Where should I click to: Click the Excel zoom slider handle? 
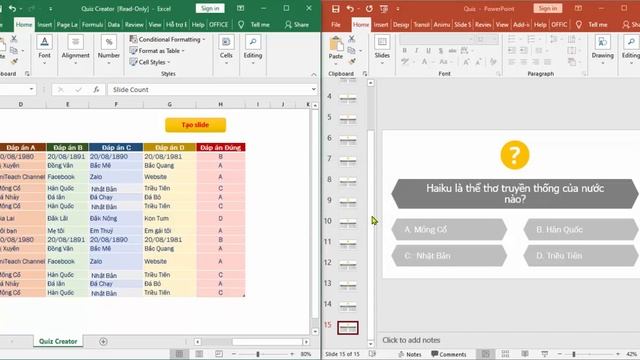pyautogui.click(x=258, y=354)
